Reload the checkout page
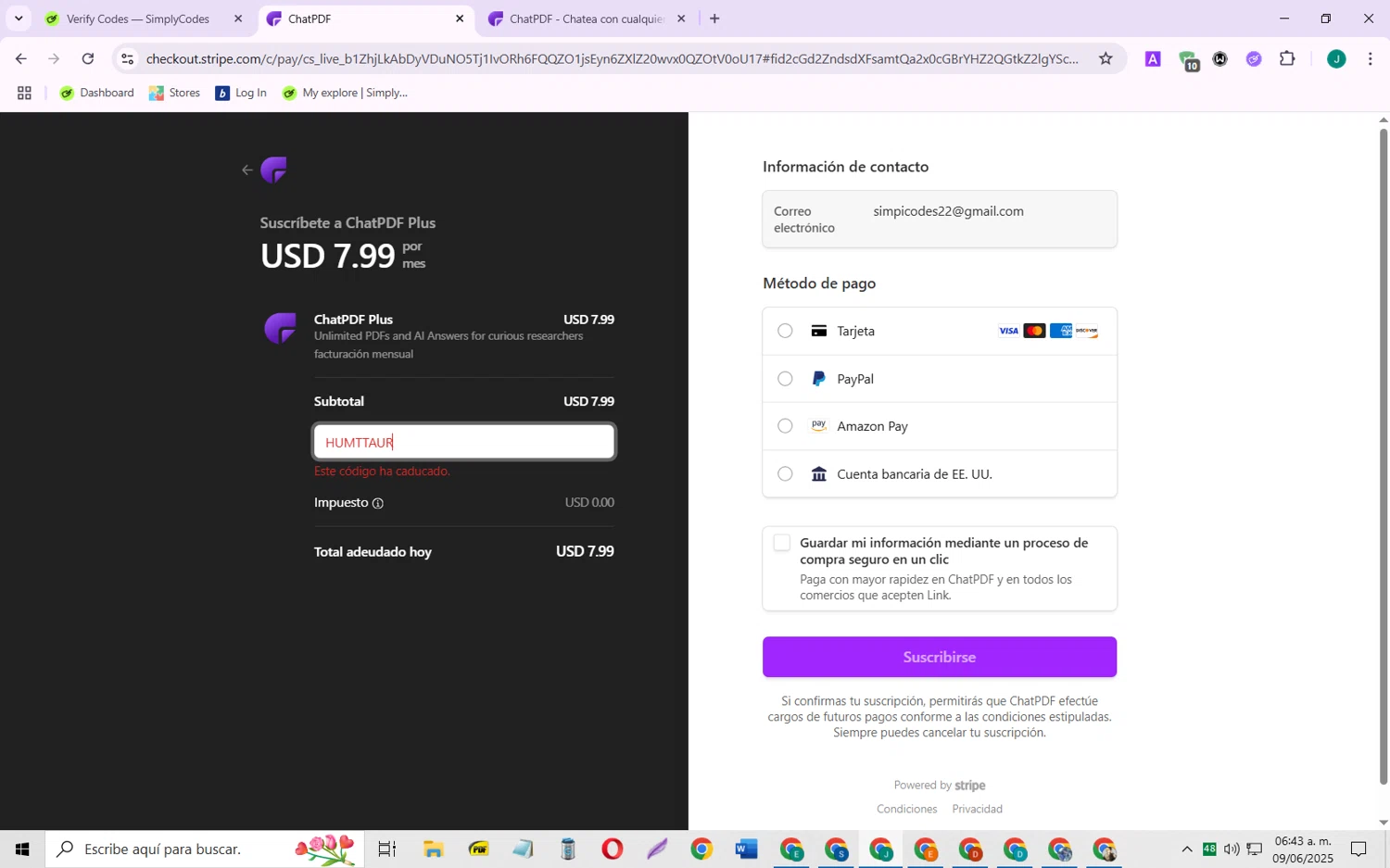 [88, 59]
